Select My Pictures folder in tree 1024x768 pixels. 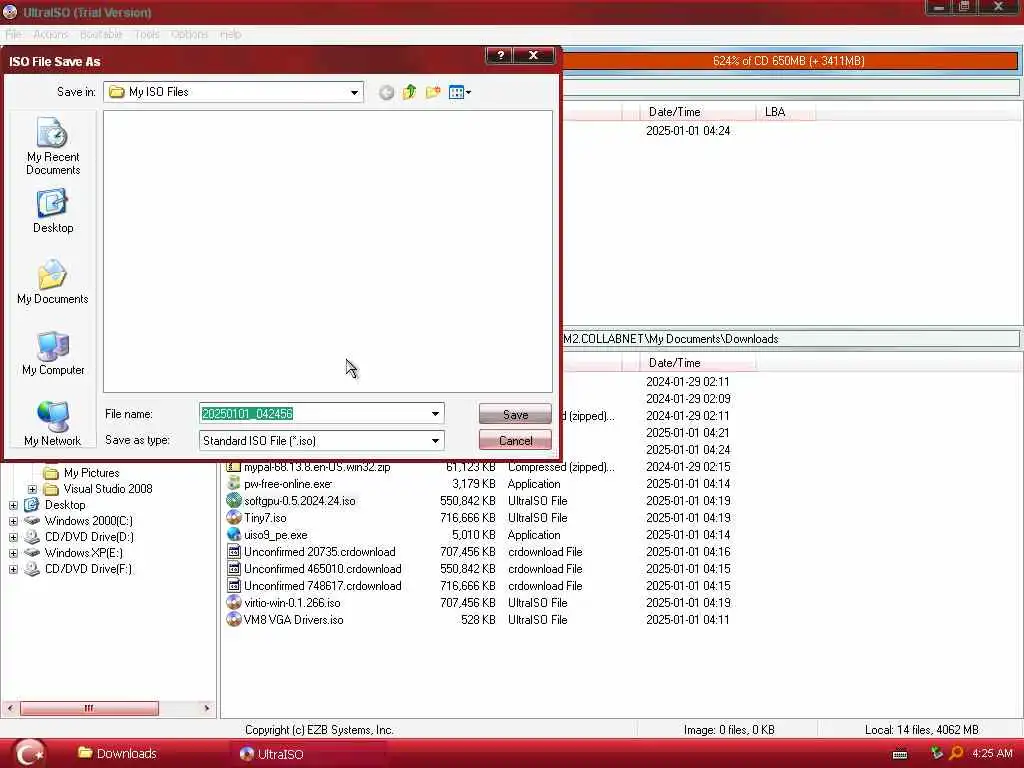pyautogui.click(x=91, y=473)
